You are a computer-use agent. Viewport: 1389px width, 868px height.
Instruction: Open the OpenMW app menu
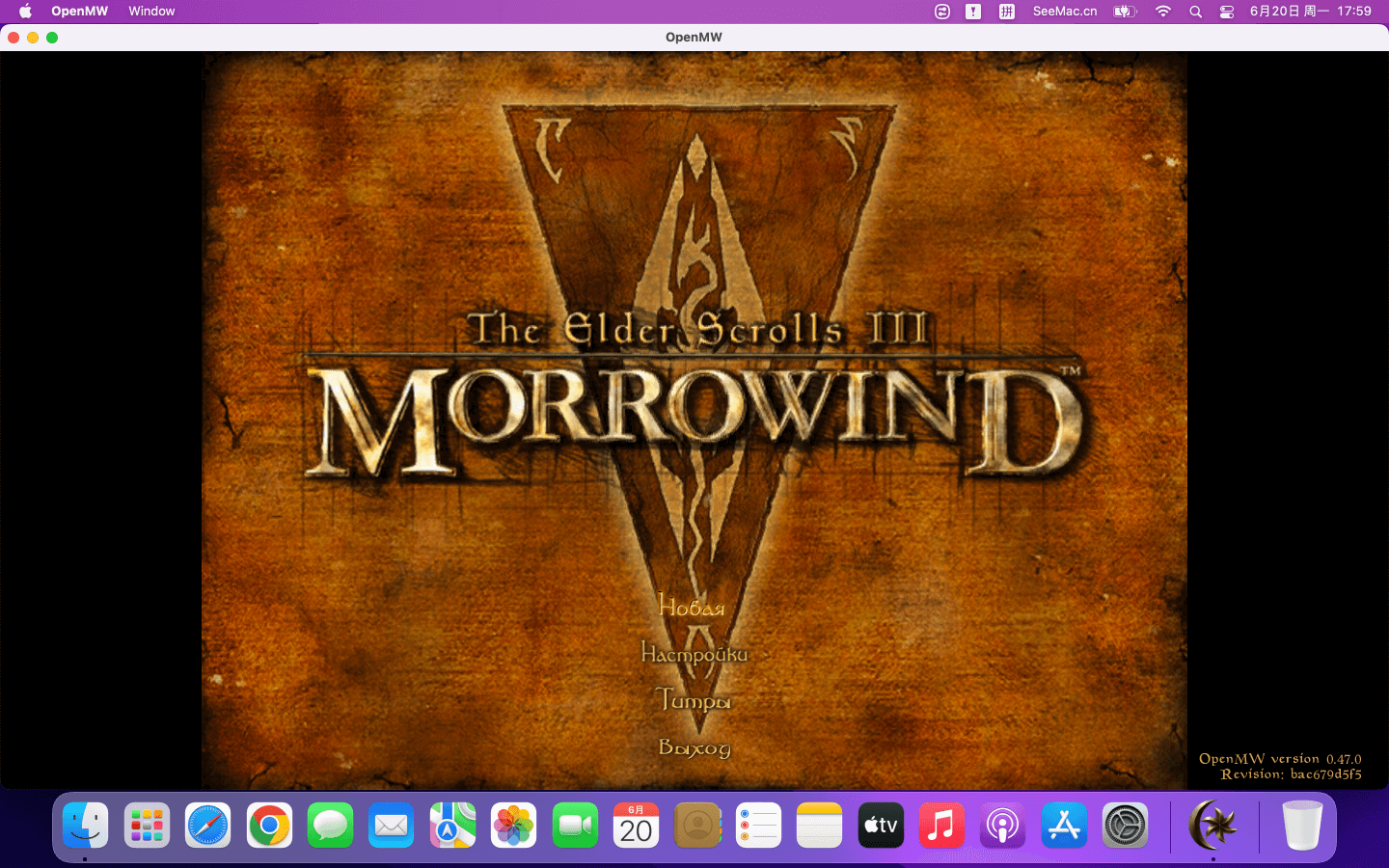pos(79,12)
